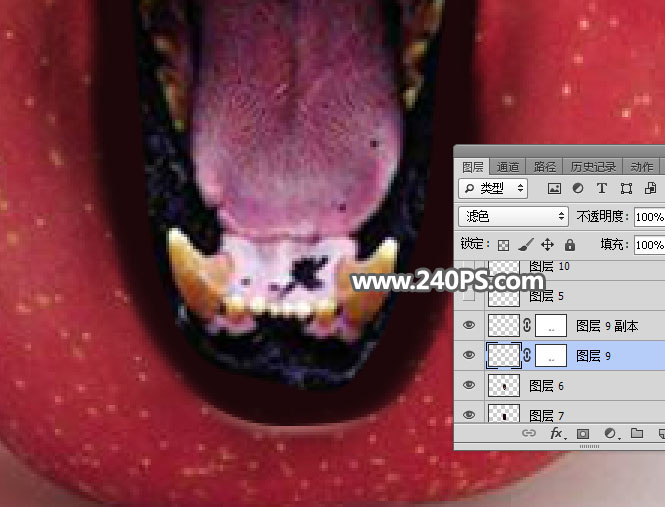Open the fx layer style menu
This screenshot has width=665, height=507.
coord(557,433)
